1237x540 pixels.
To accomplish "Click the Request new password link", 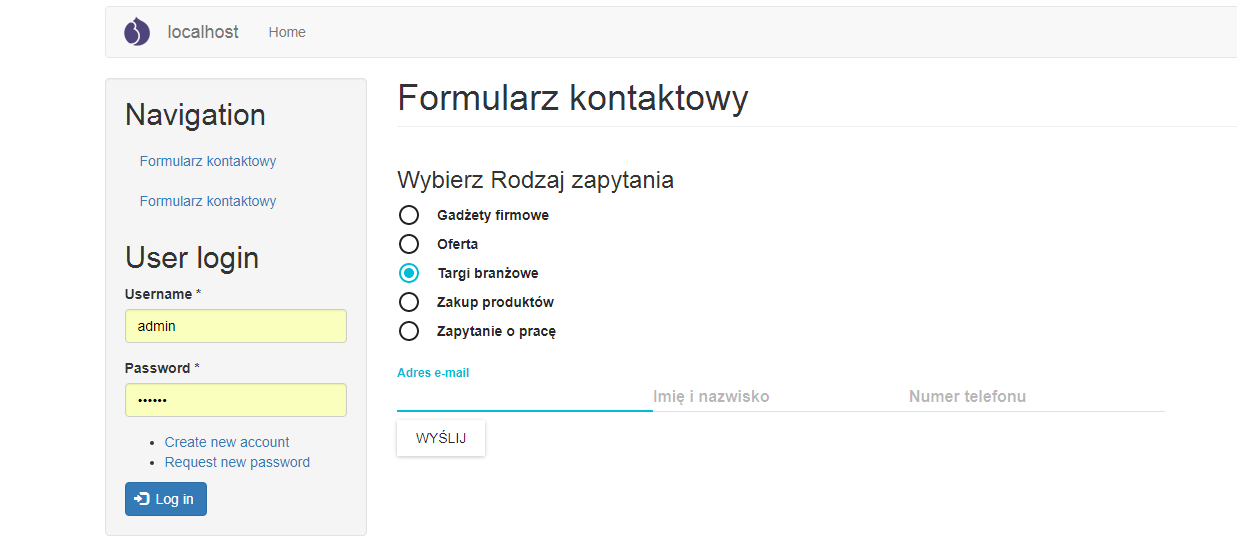I will point(237,462).
